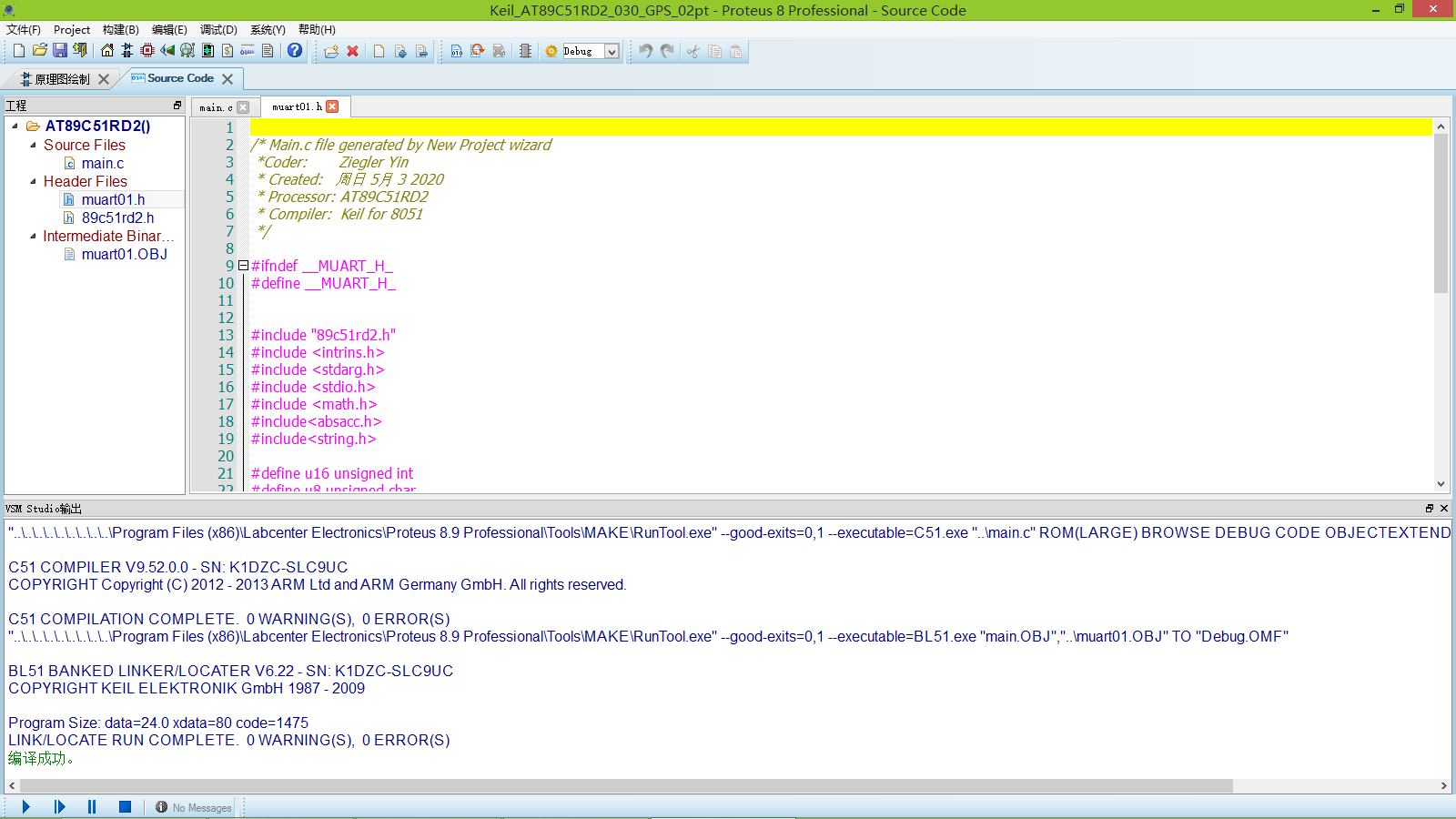Open the PCB Layout chip icon

point(147,51)
